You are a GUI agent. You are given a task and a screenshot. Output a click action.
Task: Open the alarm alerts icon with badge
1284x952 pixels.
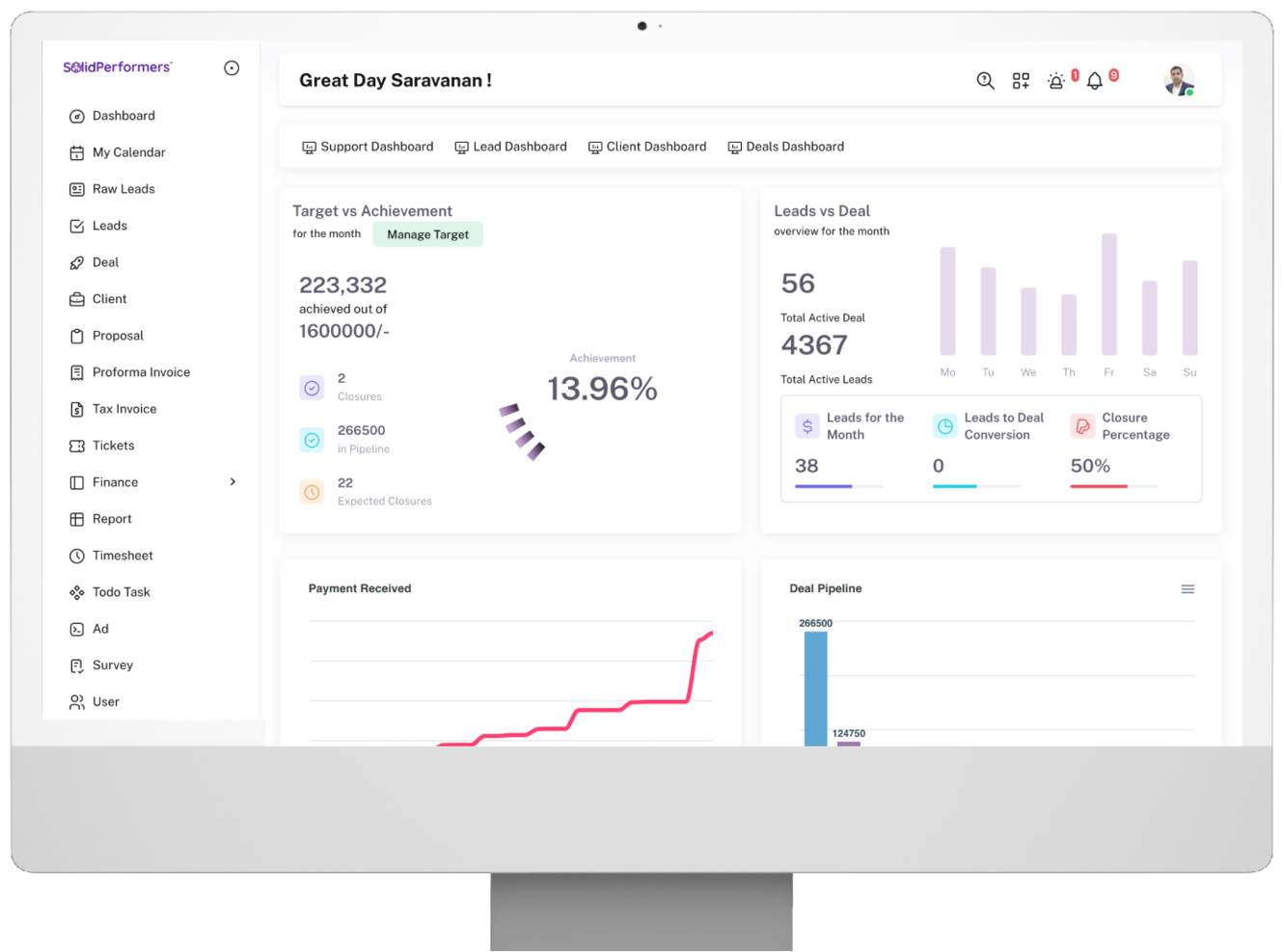pos(1056,81)
